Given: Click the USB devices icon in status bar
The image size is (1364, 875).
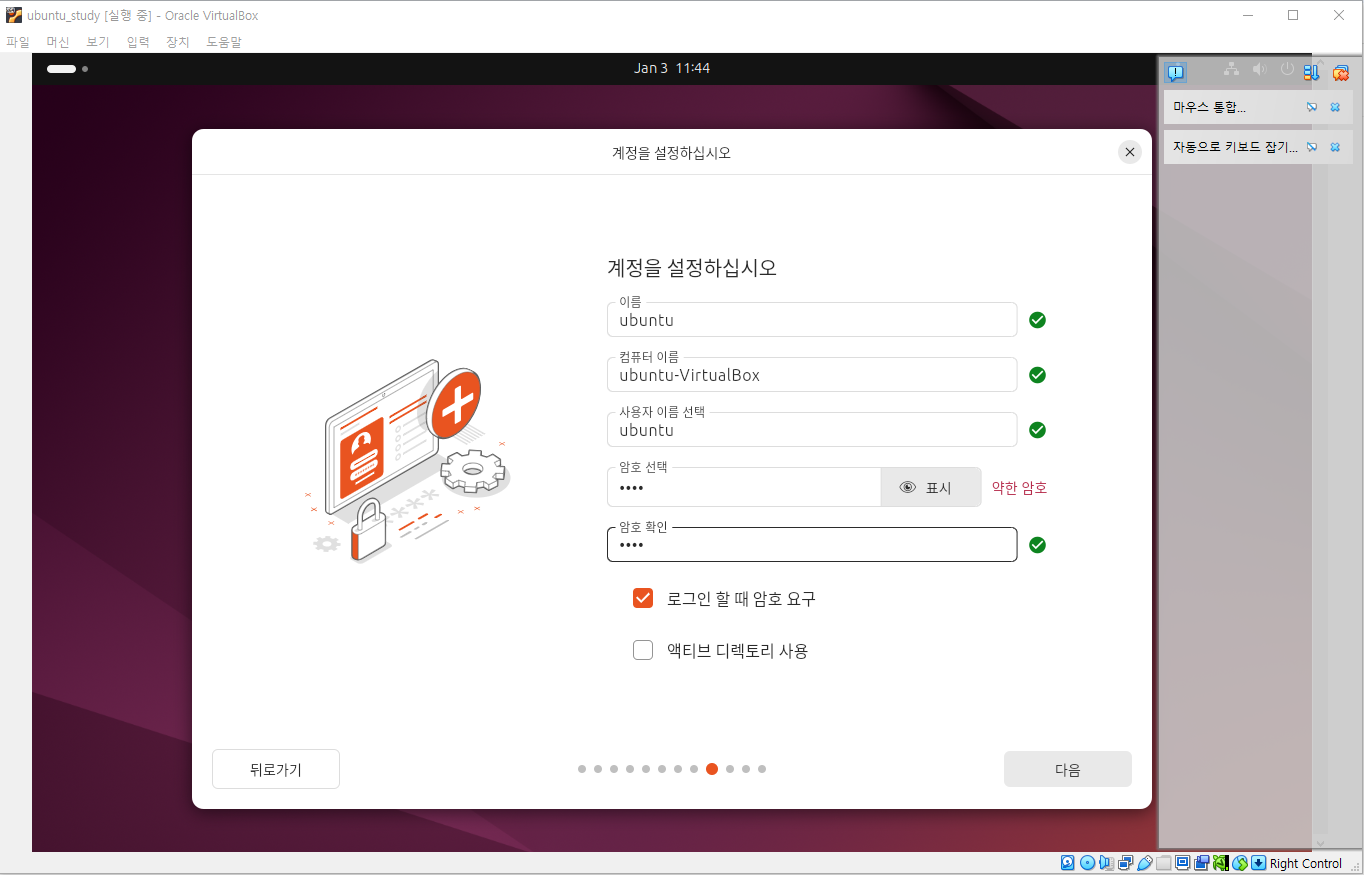Looking at the screenshot, I should coord(1145,863).
